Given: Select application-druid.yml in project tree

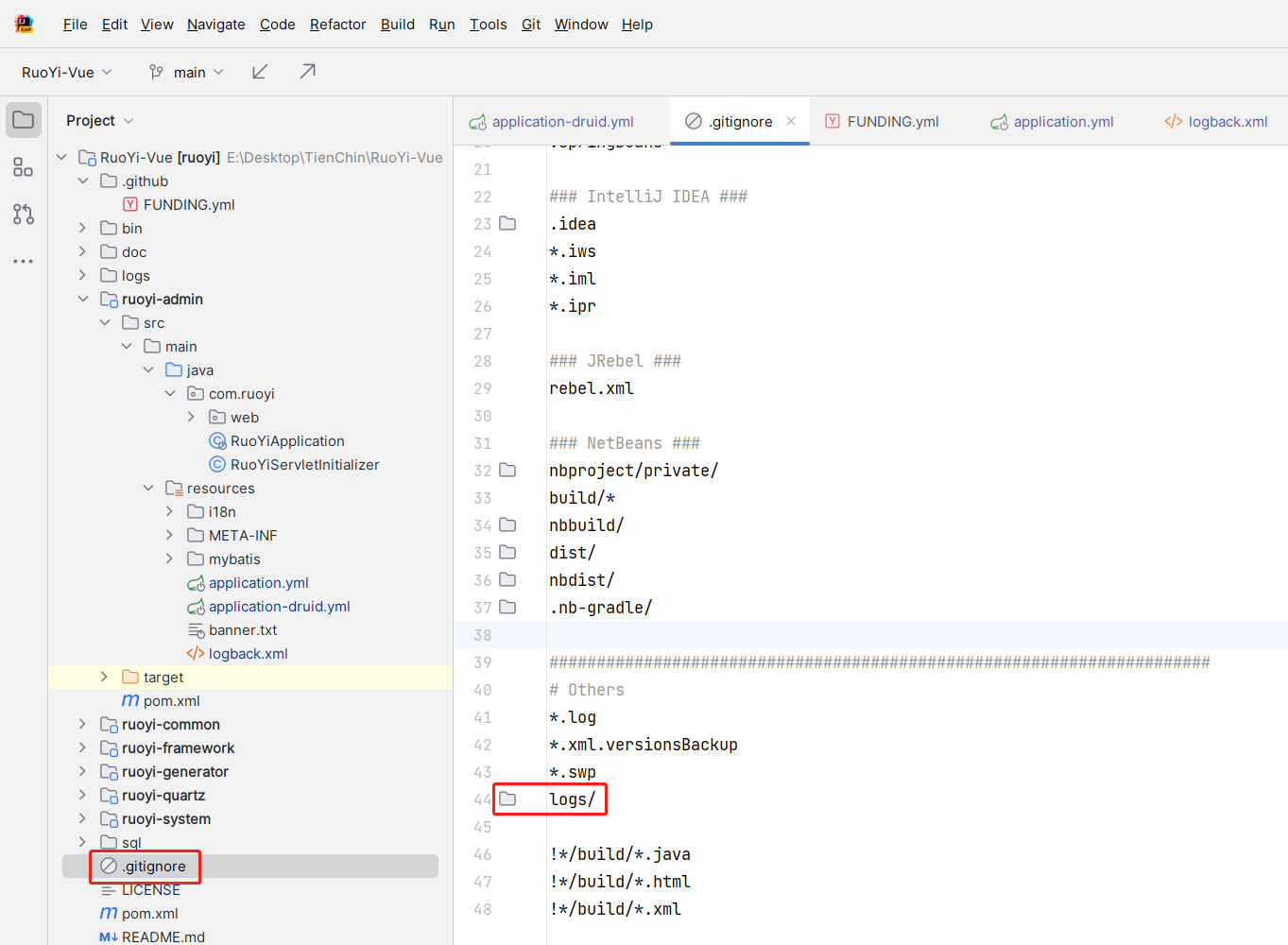Looking at the screenshot, I should coord(279,606).
